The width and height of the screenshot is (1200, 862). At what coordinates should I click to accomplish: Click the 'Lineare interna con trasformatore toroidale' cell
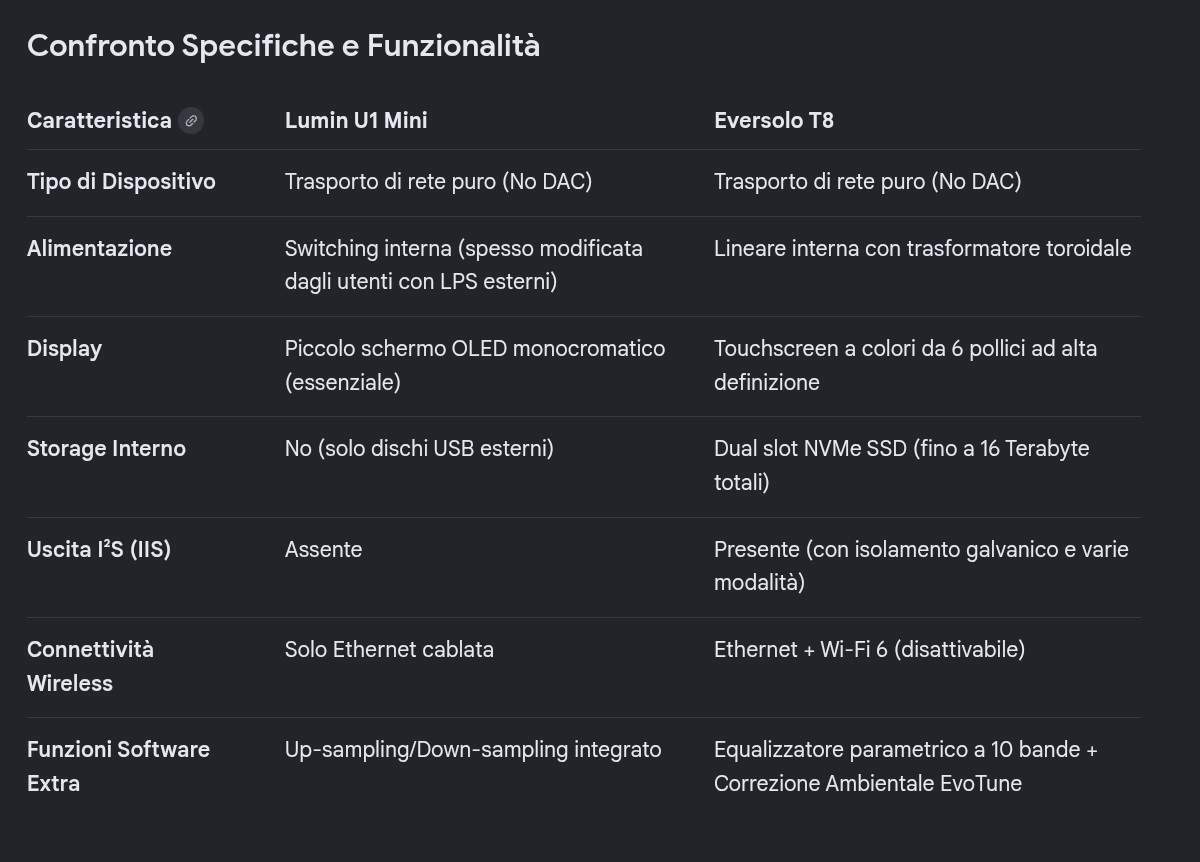tap(922, 249)
